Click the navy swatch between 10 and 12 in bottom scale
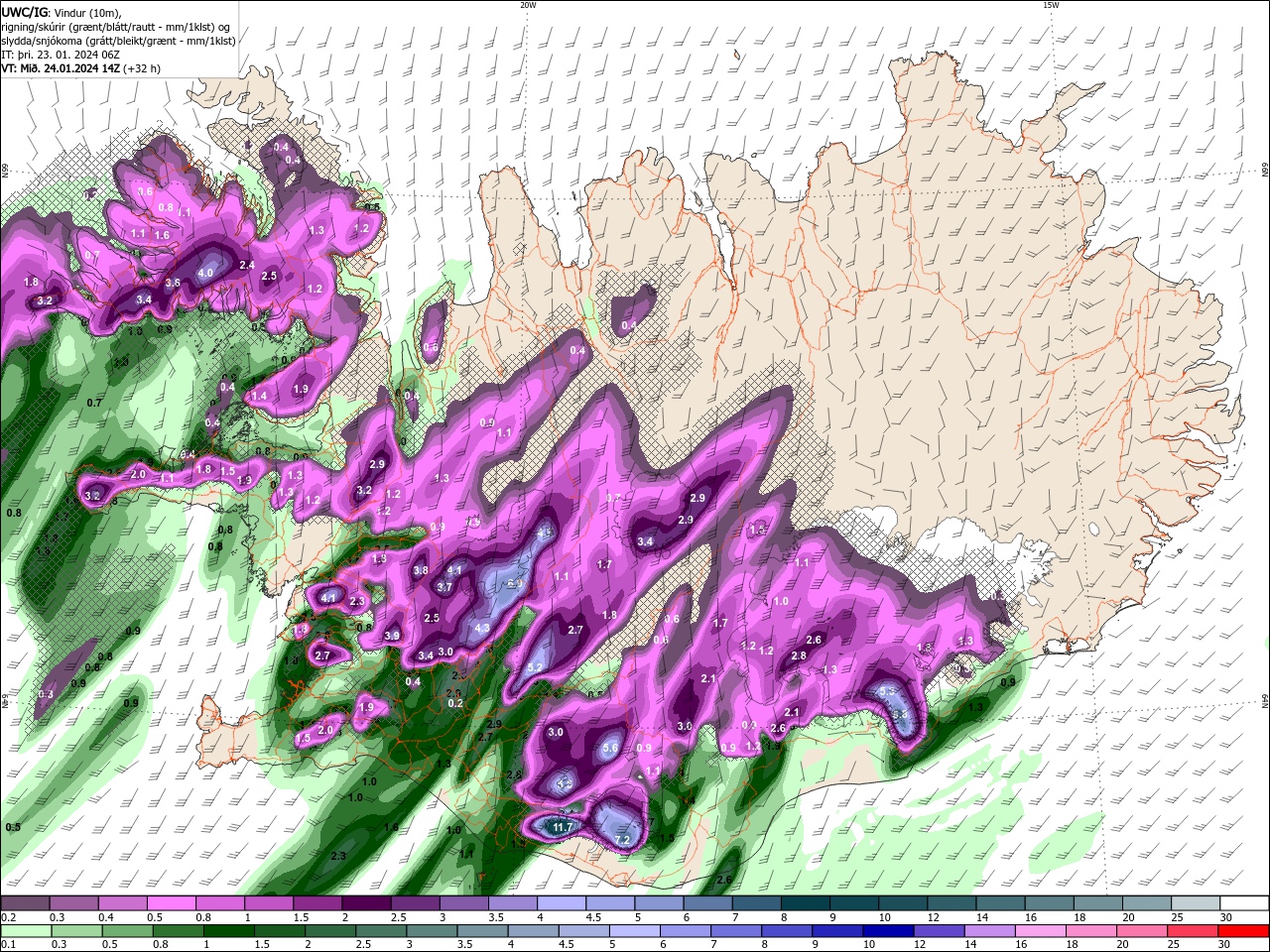Screen dimensions: 1270x952 pos(886,931)
